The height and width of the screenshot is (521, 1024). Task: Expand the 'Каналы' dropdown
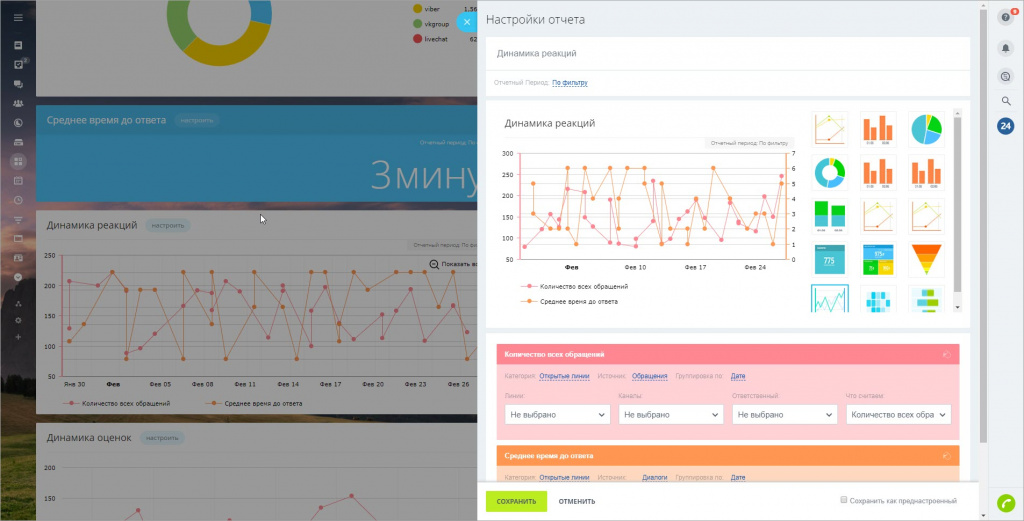tap(671, 415)
